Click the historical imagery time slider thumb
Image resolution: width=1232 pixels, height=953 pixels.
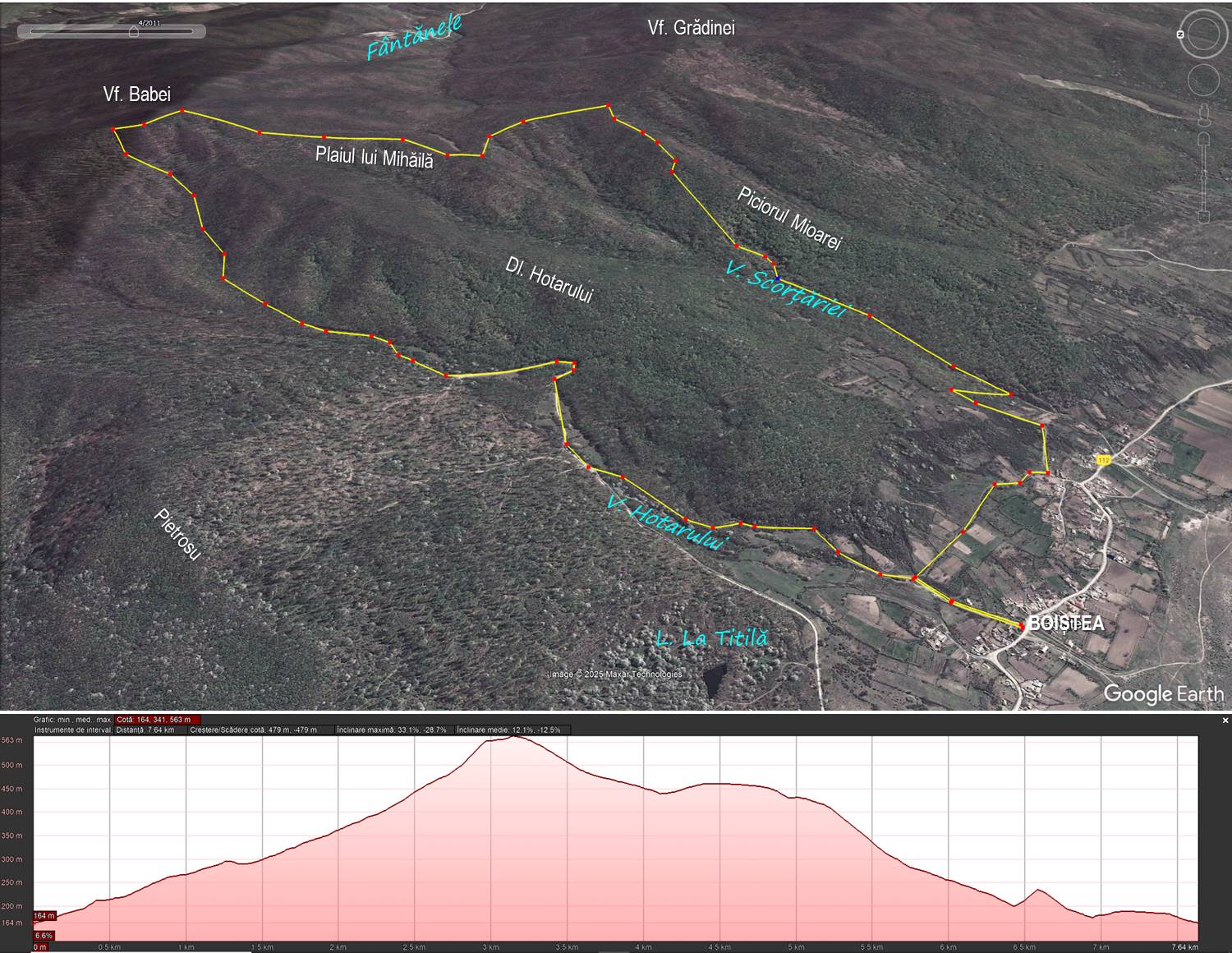[x=134, y=32]
